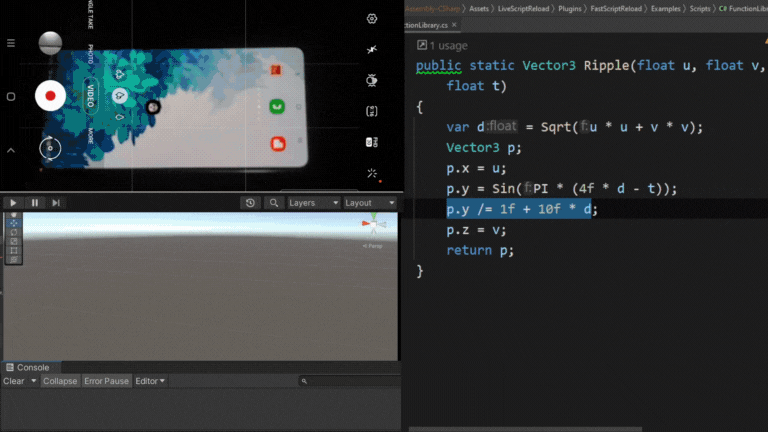Open camera settings gear
The image size is (768, 432).
pos(372,19)
